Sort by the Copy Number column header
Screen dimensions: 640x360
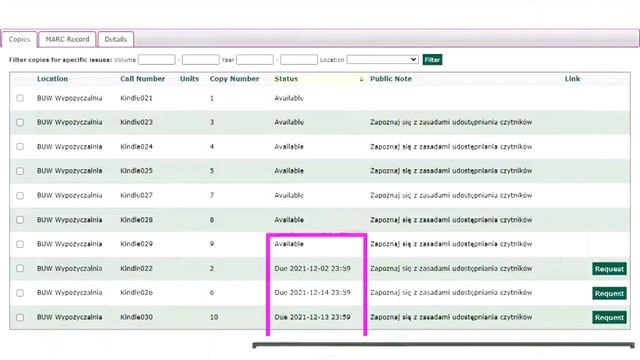(x=234, y=79)
